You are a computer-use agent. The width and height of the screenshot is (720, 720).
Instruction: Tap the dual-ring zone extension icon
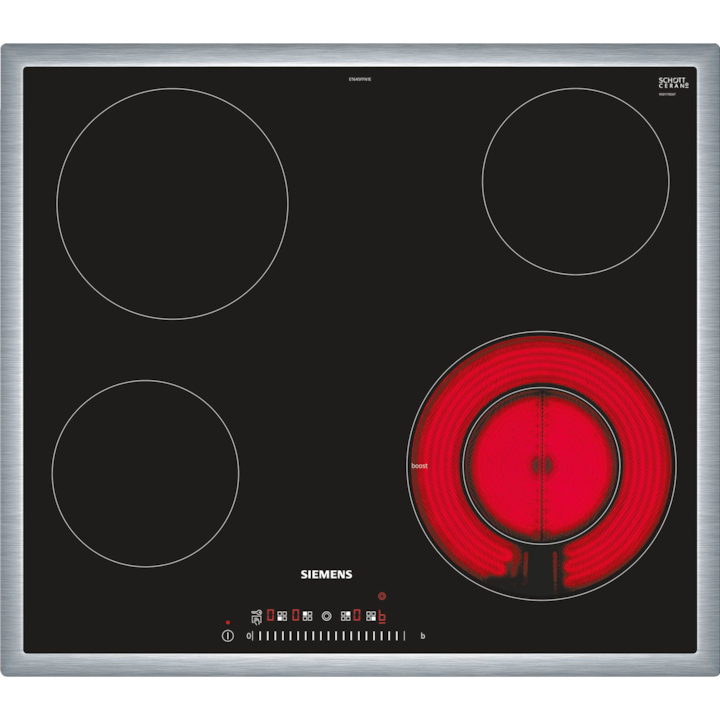click(x=327, y=616)
